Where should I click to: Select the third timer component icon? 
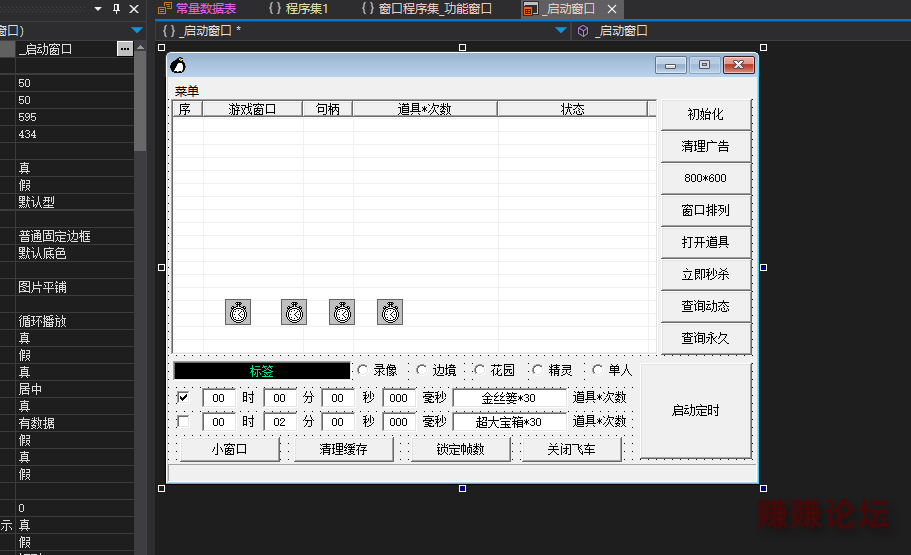pos(342,312)
